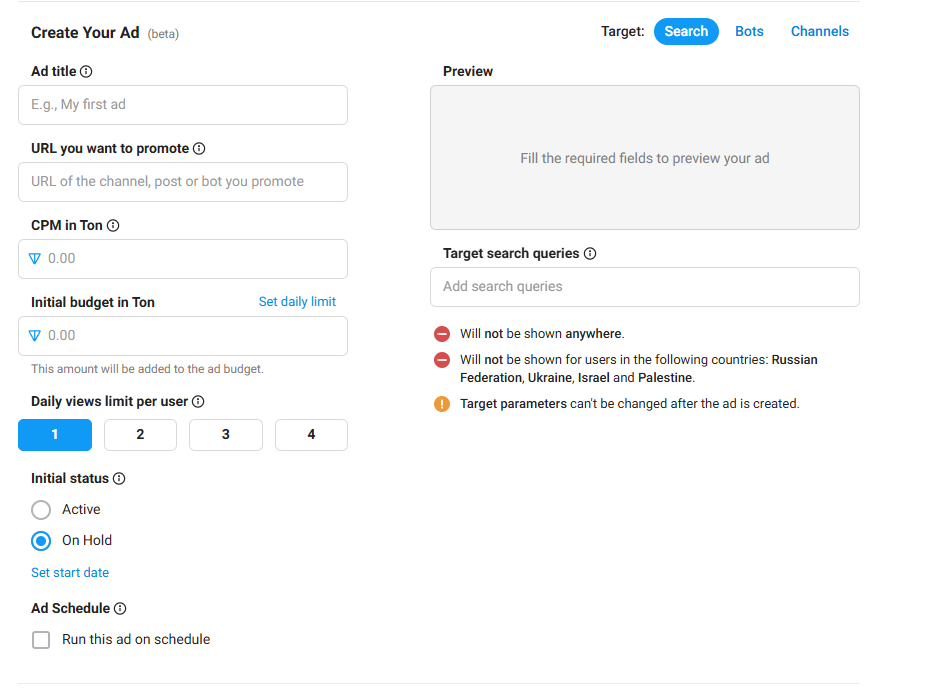The width and height of the screenshot is (934, 691).
Task: Enable Run this ad on schedule checkbox
Action: pyautogui.click(x=41, y=640)
